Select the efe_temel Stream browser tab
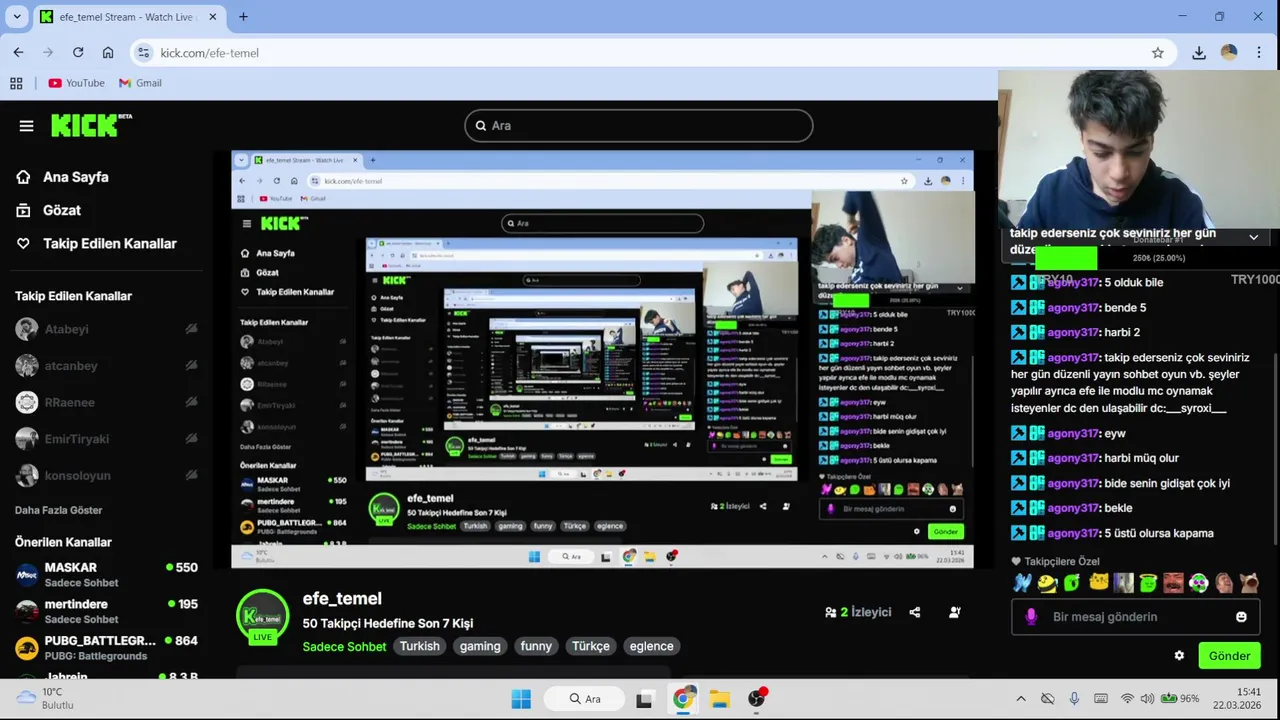 pos(127,17)
